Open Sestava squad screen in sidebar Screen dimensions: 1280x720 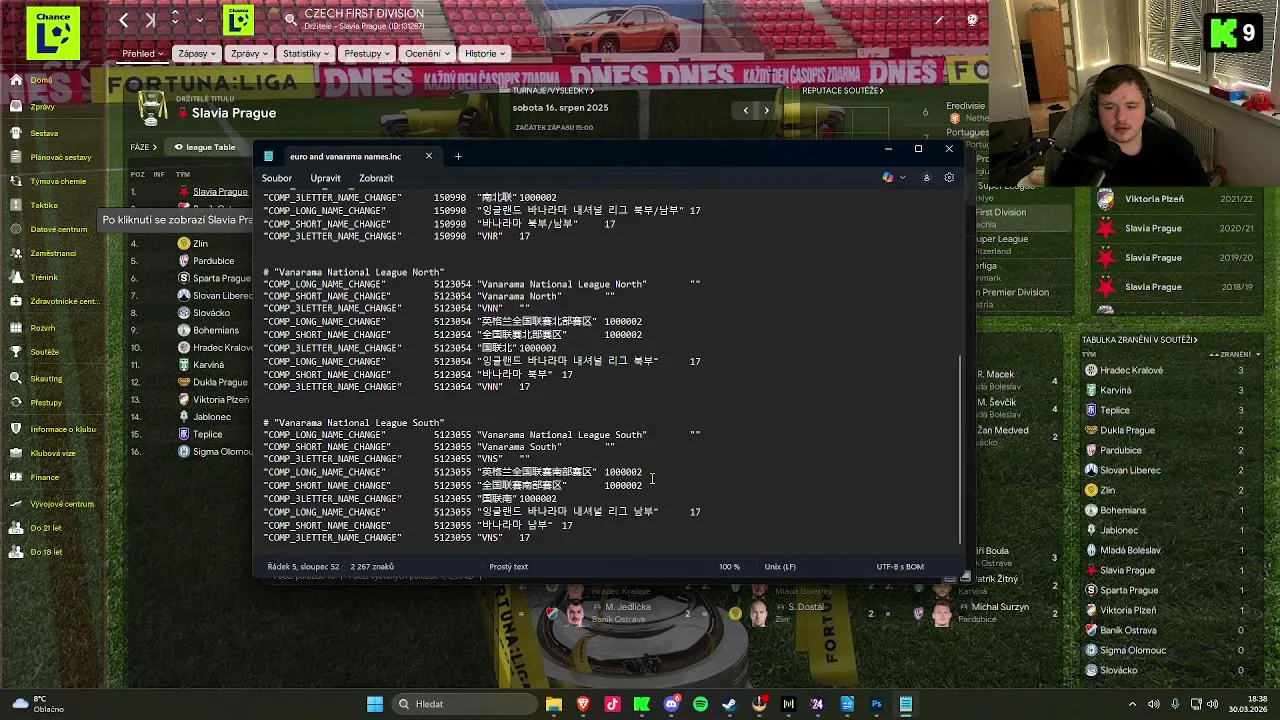coord(44,133)
